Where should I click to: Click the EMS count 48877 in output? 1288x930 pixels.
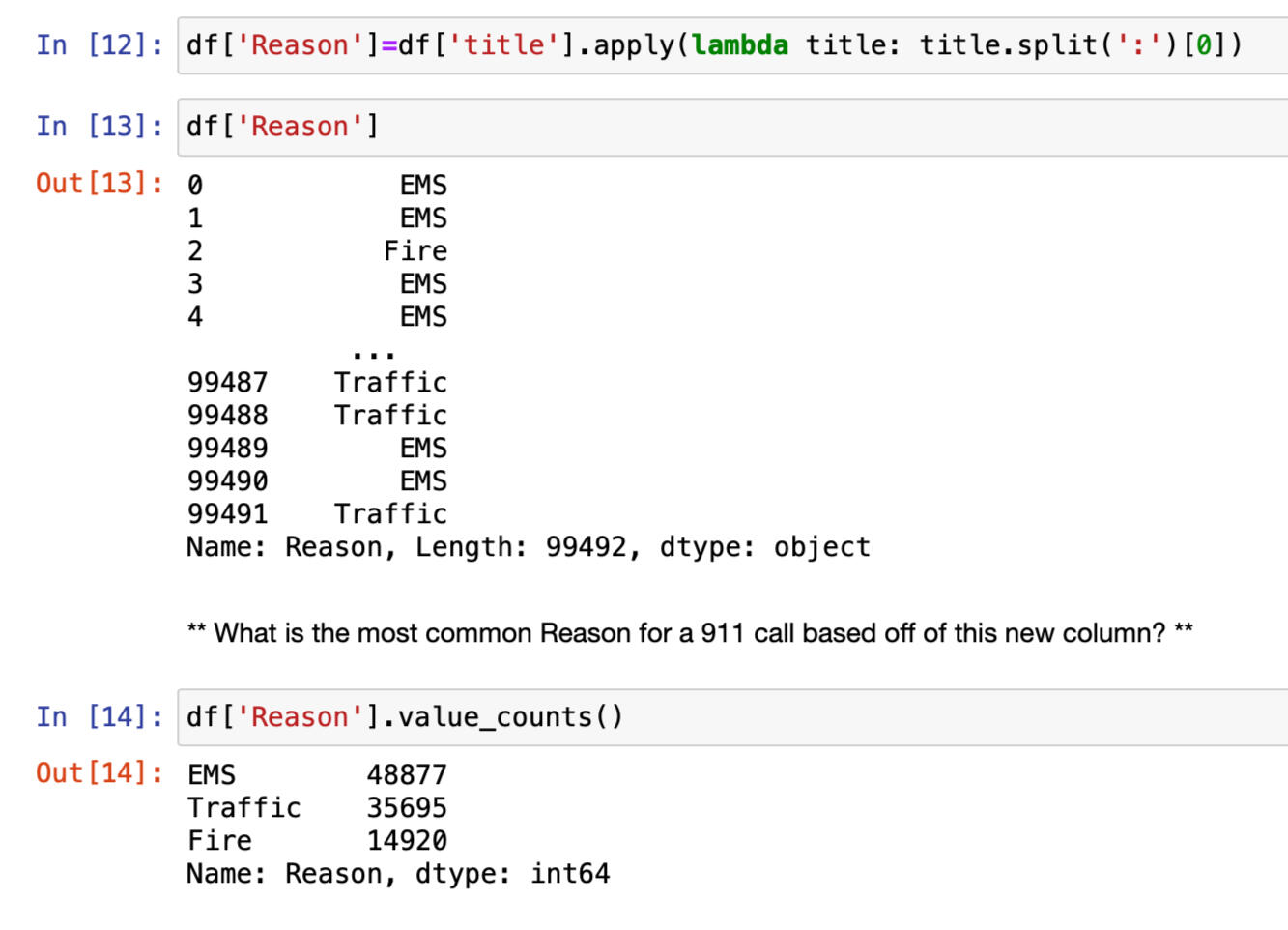pyautogui.click(x=406, y=775)
